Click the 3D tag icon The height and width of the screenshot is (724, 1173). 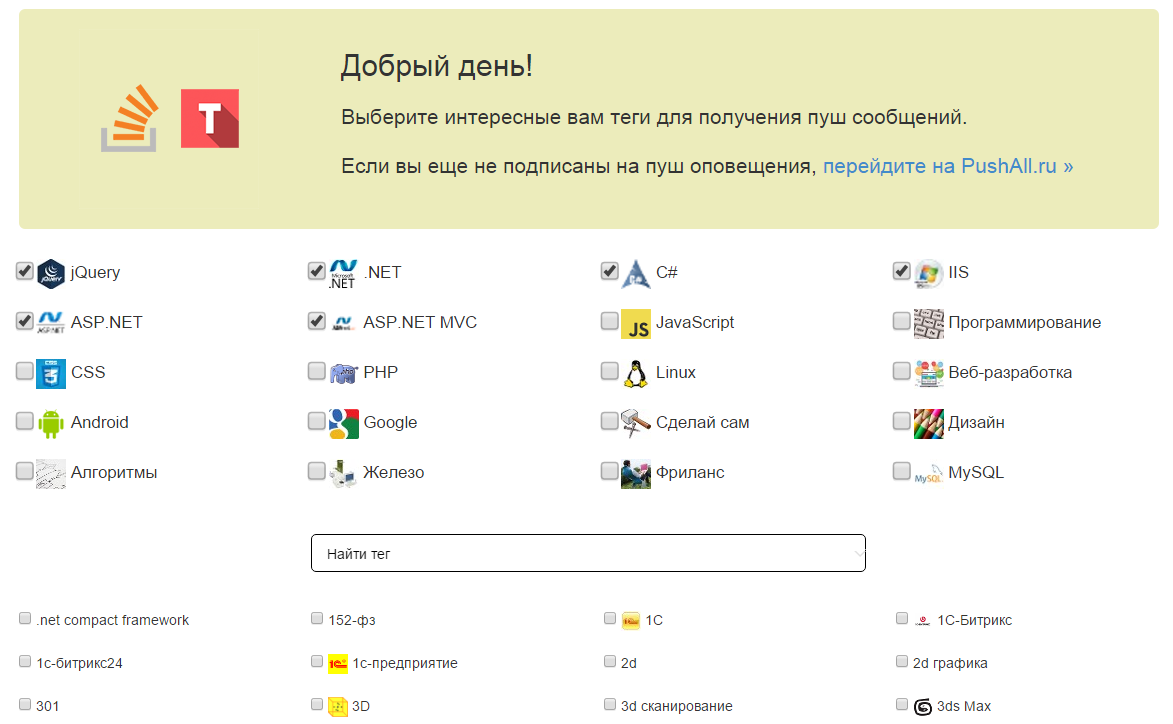point(338,706)
